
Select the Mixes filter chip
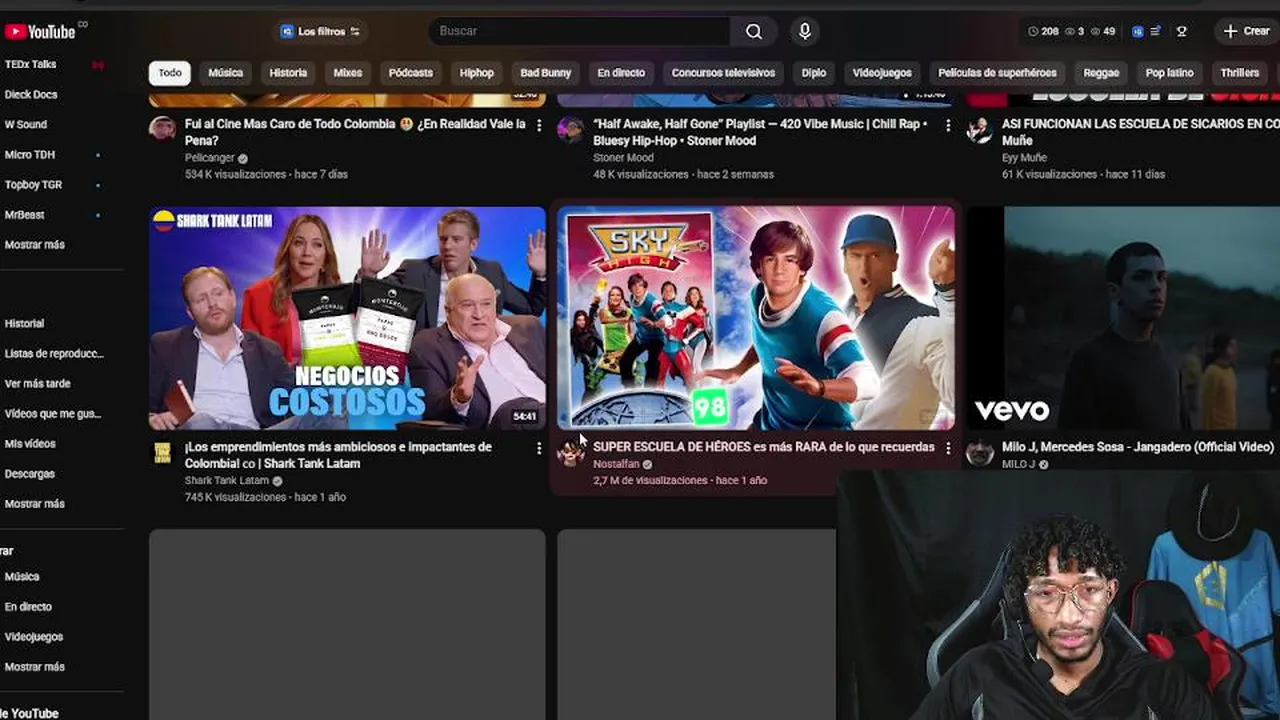coord(348,73)
